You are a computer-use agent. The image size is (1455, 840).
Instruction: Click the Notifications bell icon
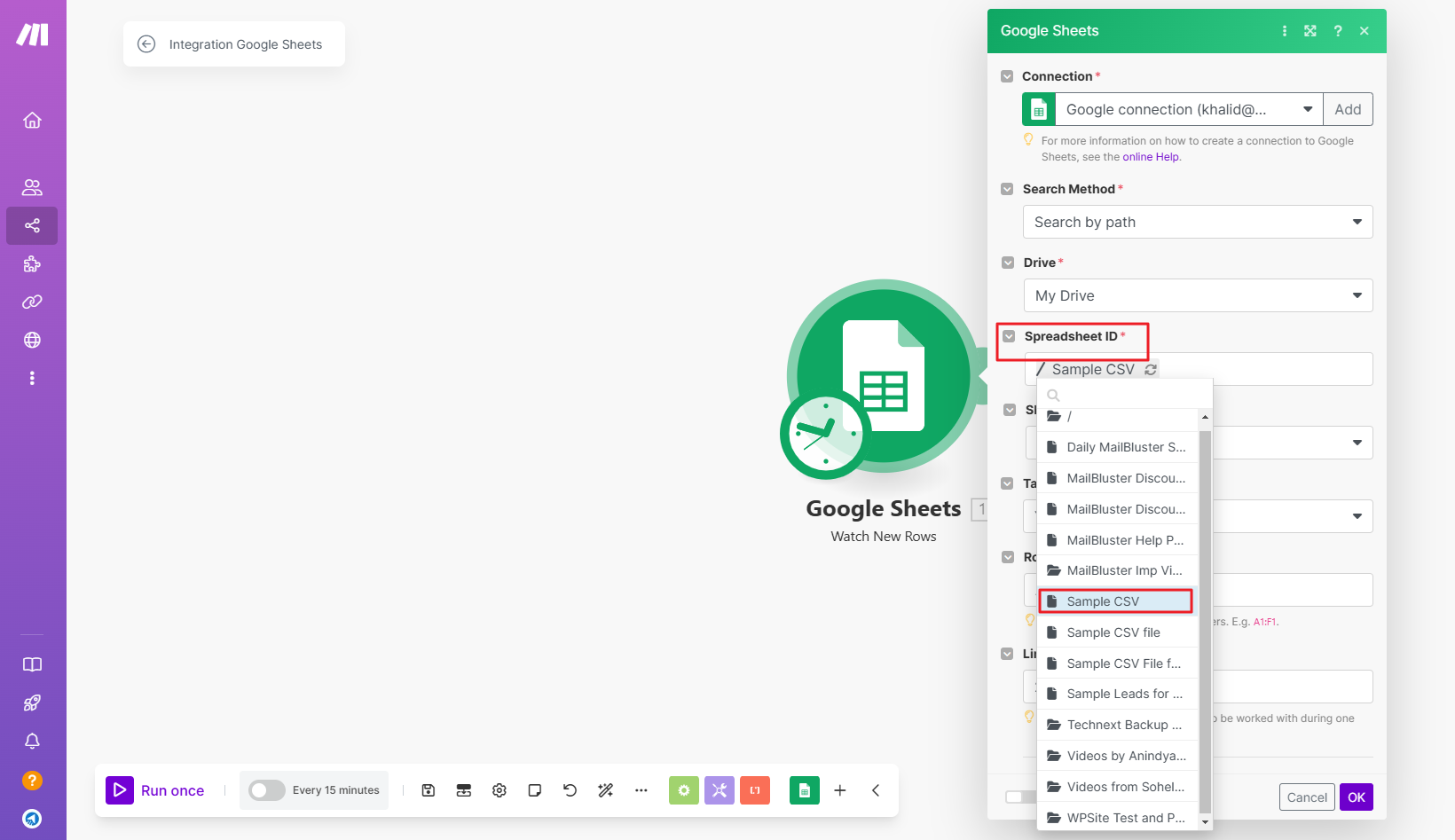coord(32,741)
